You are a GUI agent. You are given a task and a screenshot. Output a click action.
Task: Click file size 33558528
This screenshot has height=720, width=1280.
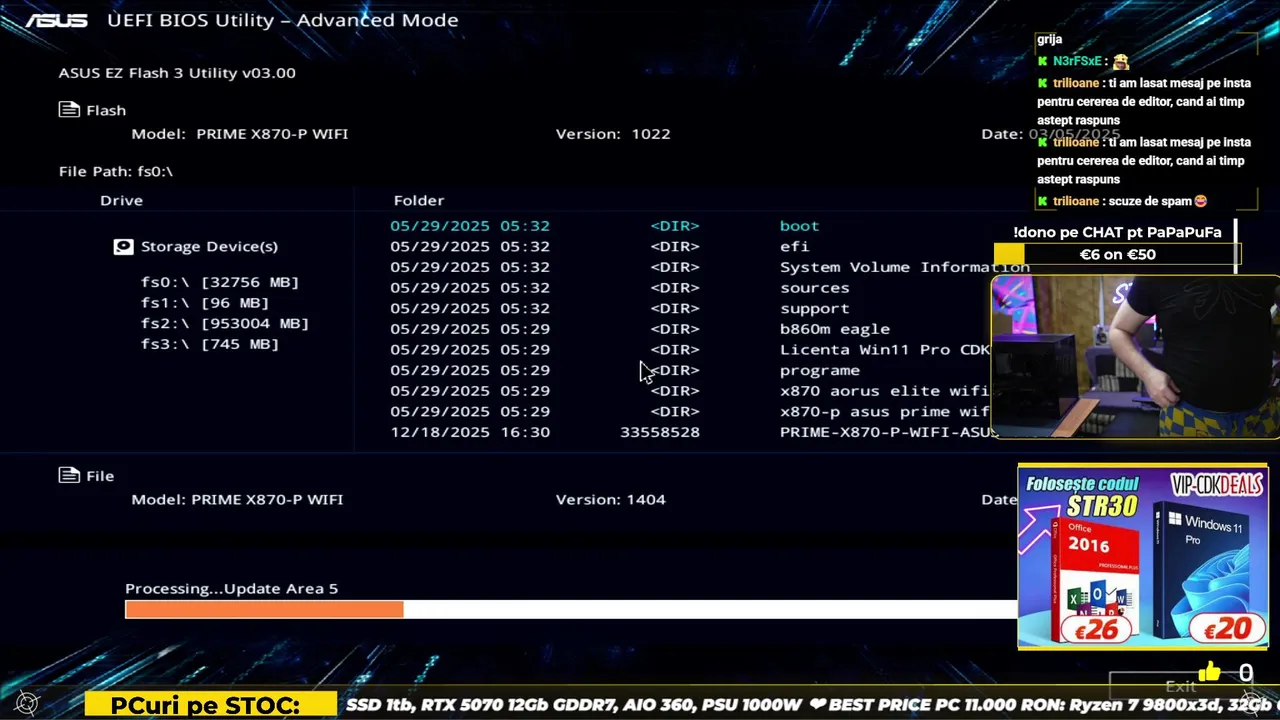point(660,432)
